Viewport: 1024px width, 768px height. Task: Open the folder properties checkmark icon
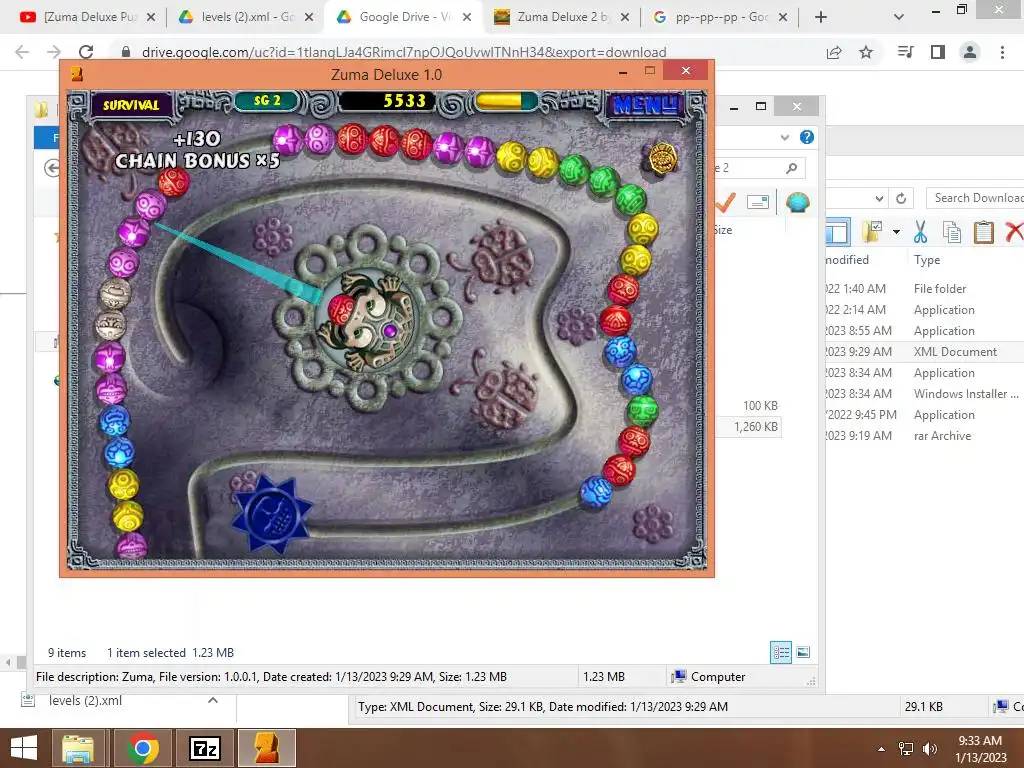tap(872, 231)
